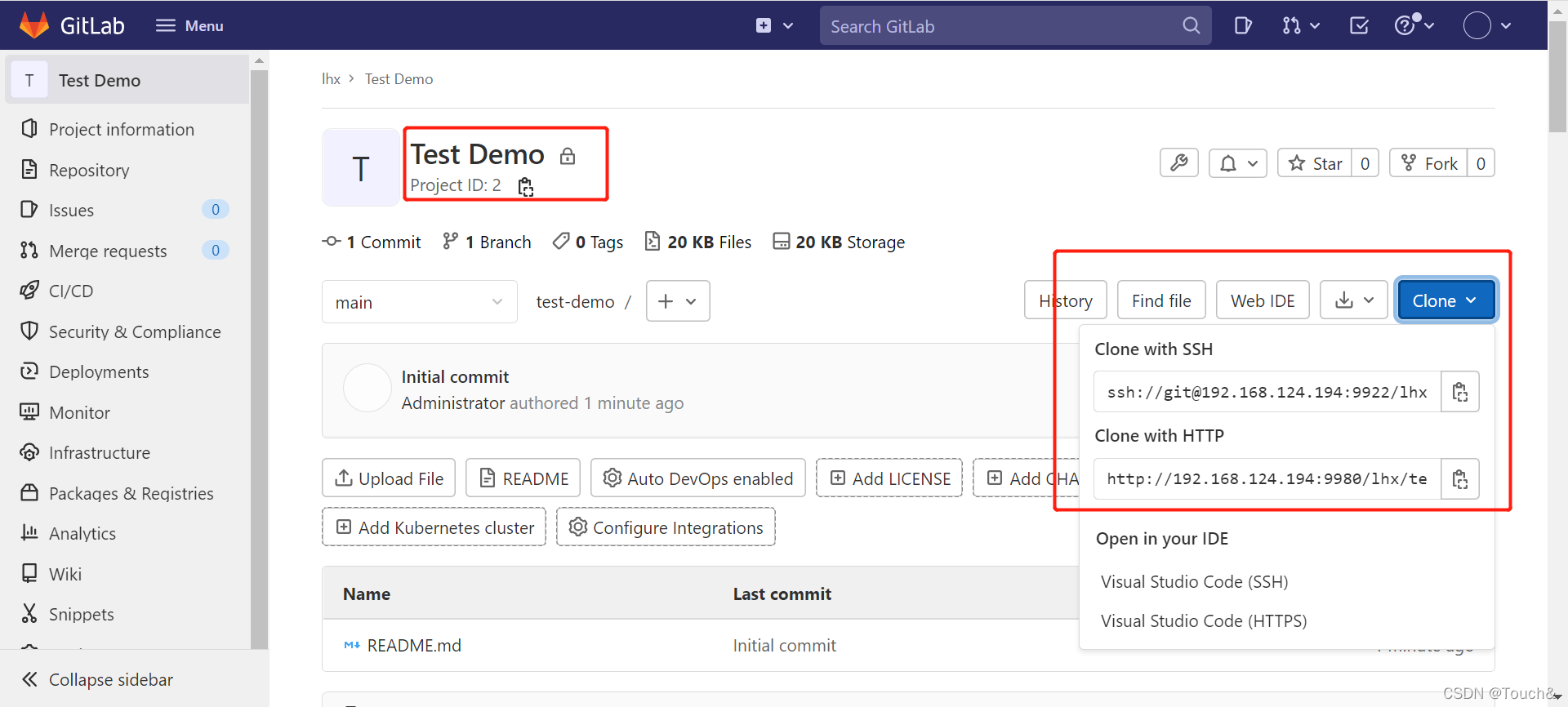Viewport: 1568px width, 707px height.
Task: Open Repository in sidebar
Action: pyautogui.click(x=89, y=170)
